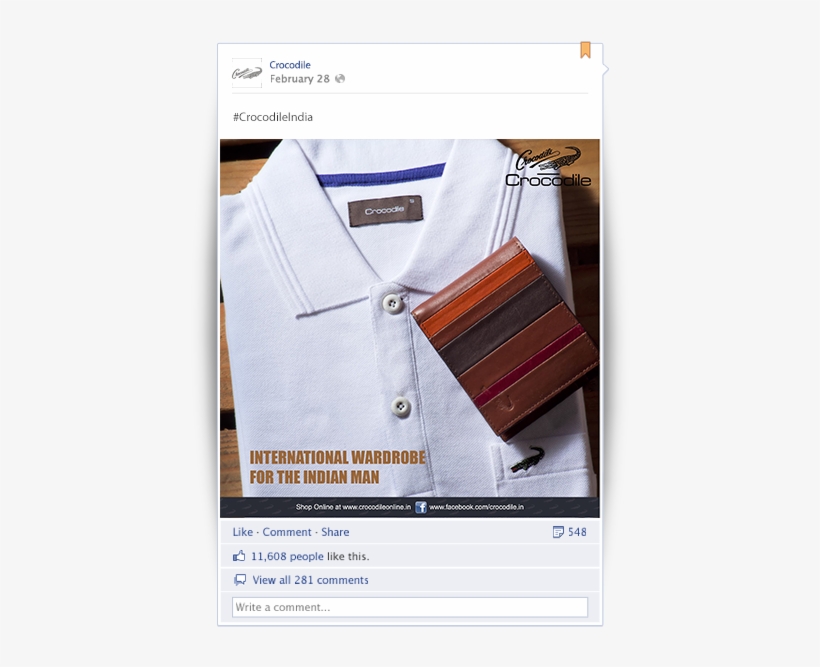Screen dimensions: 820x667
Task: Click the public globe privacy icon
Action: point(340,78)
